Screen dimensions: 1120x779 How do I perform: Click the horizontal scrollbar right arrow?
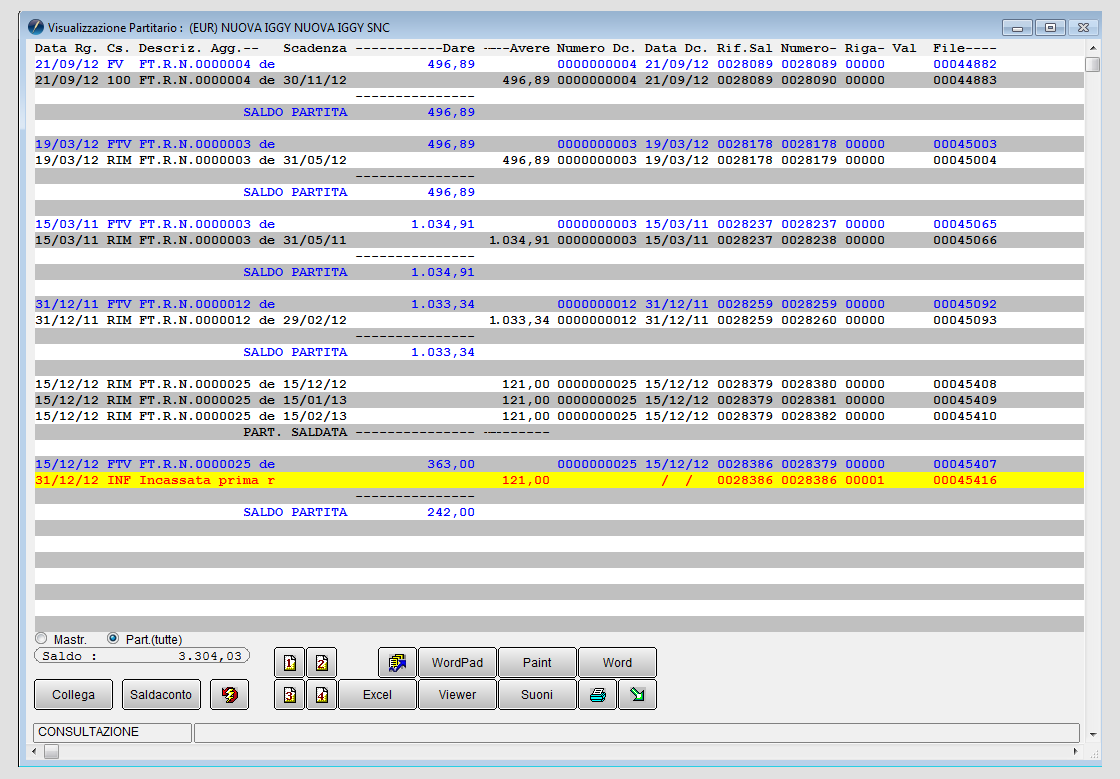click(x=1076, y=751)
